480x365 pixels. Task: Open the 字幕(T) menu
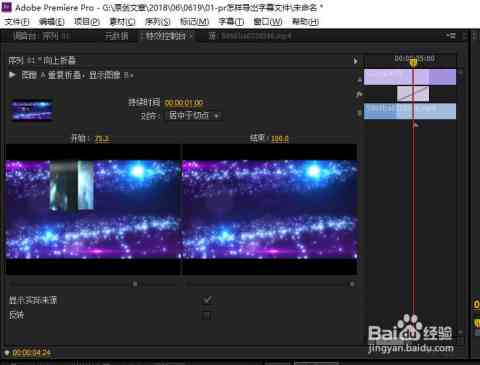tap(231, 22)
